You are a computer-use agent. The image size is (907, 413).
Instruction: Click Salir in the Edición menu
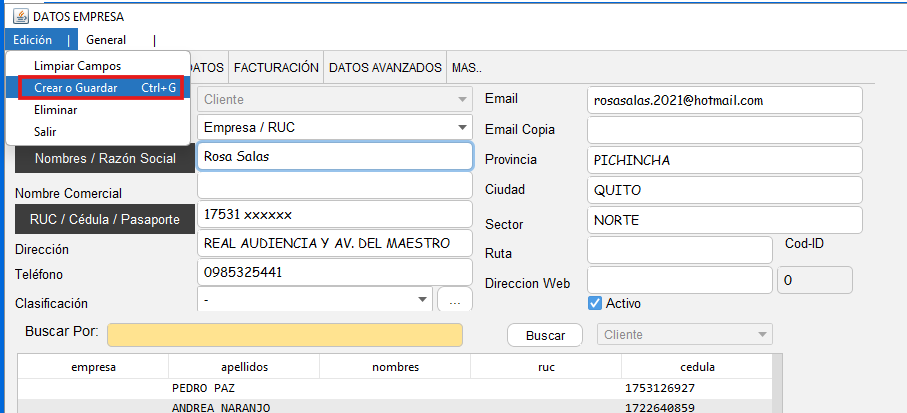[46, 131]
